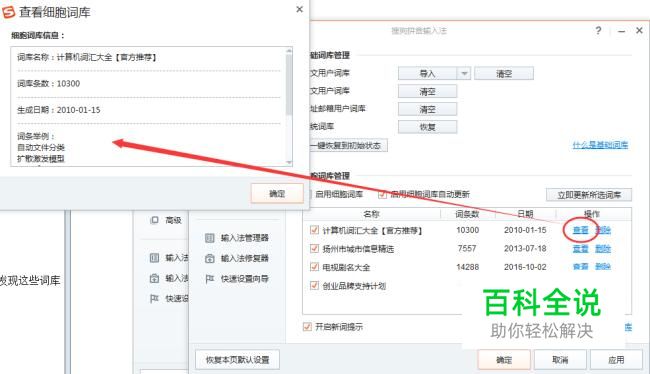Select the date cell 2013-07-18

pyautogui.click(x=525, y=248)
